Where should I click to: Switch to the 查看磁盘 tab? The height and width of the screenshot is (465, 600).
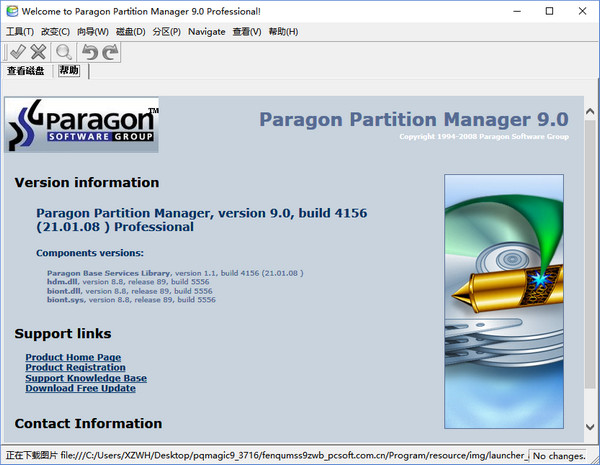click(26, 71)
